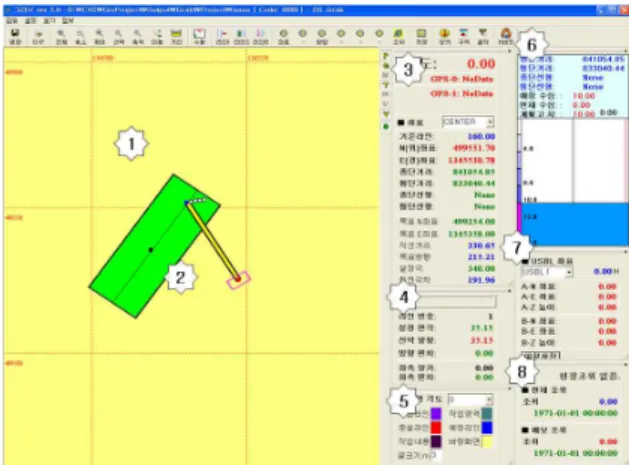Click the third round olive toolbar icon
629x465 pixels.
(322, 34)
